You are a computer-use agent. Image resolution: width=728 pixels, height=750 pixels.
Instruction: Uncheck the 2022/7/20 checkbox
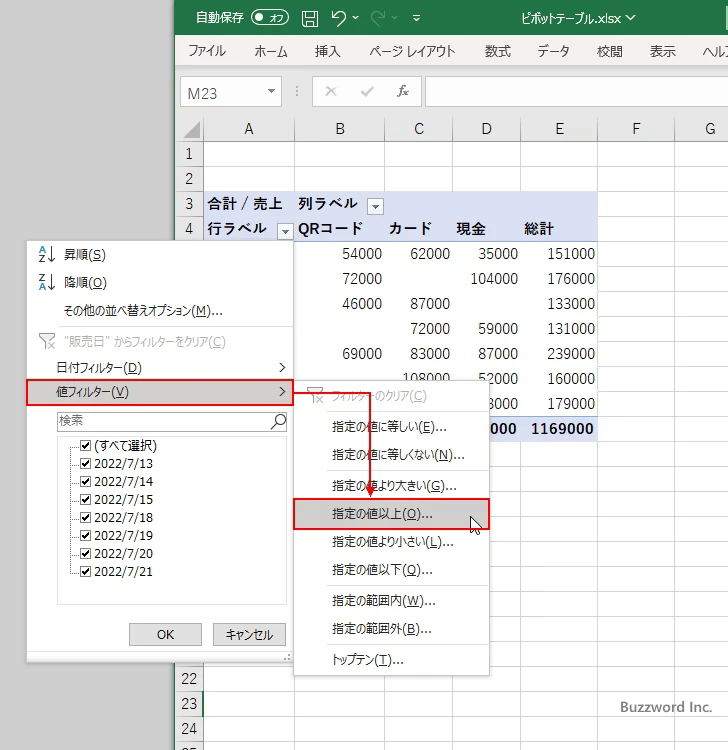[86, 553]
